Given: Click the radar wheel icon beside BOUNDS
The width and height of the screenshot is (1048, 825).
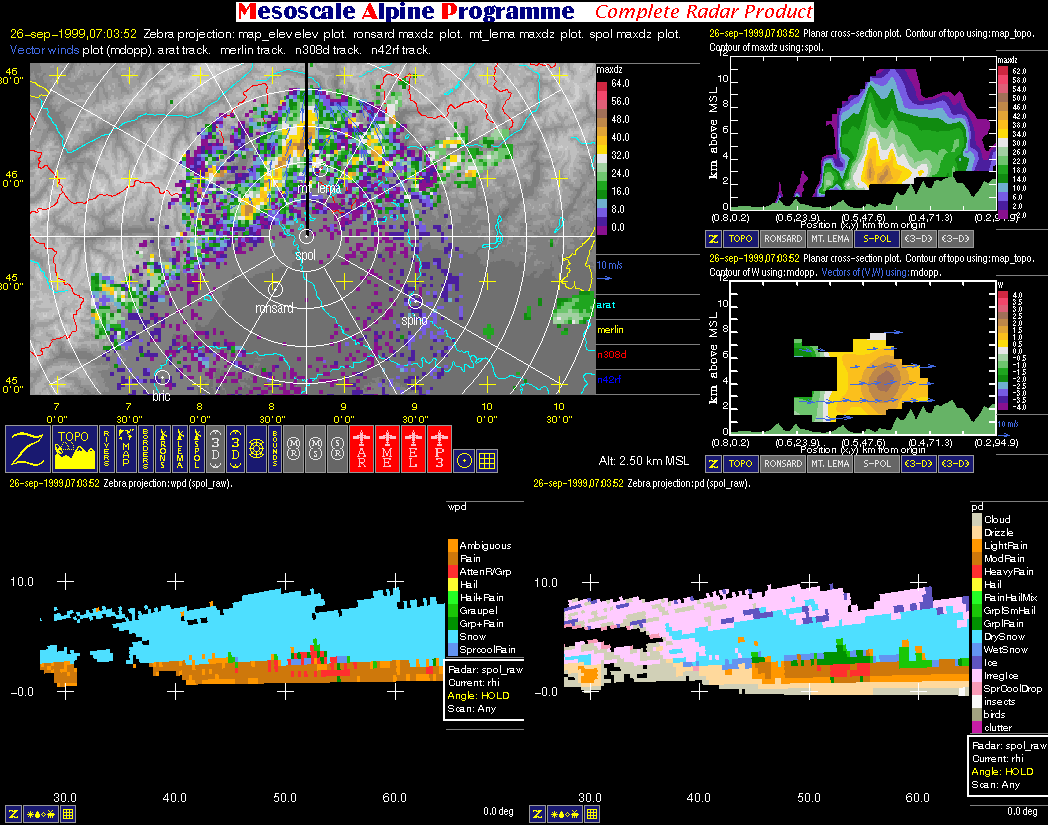Looking at the screenshot, I should pyautogui.click(x=256, y=448).
